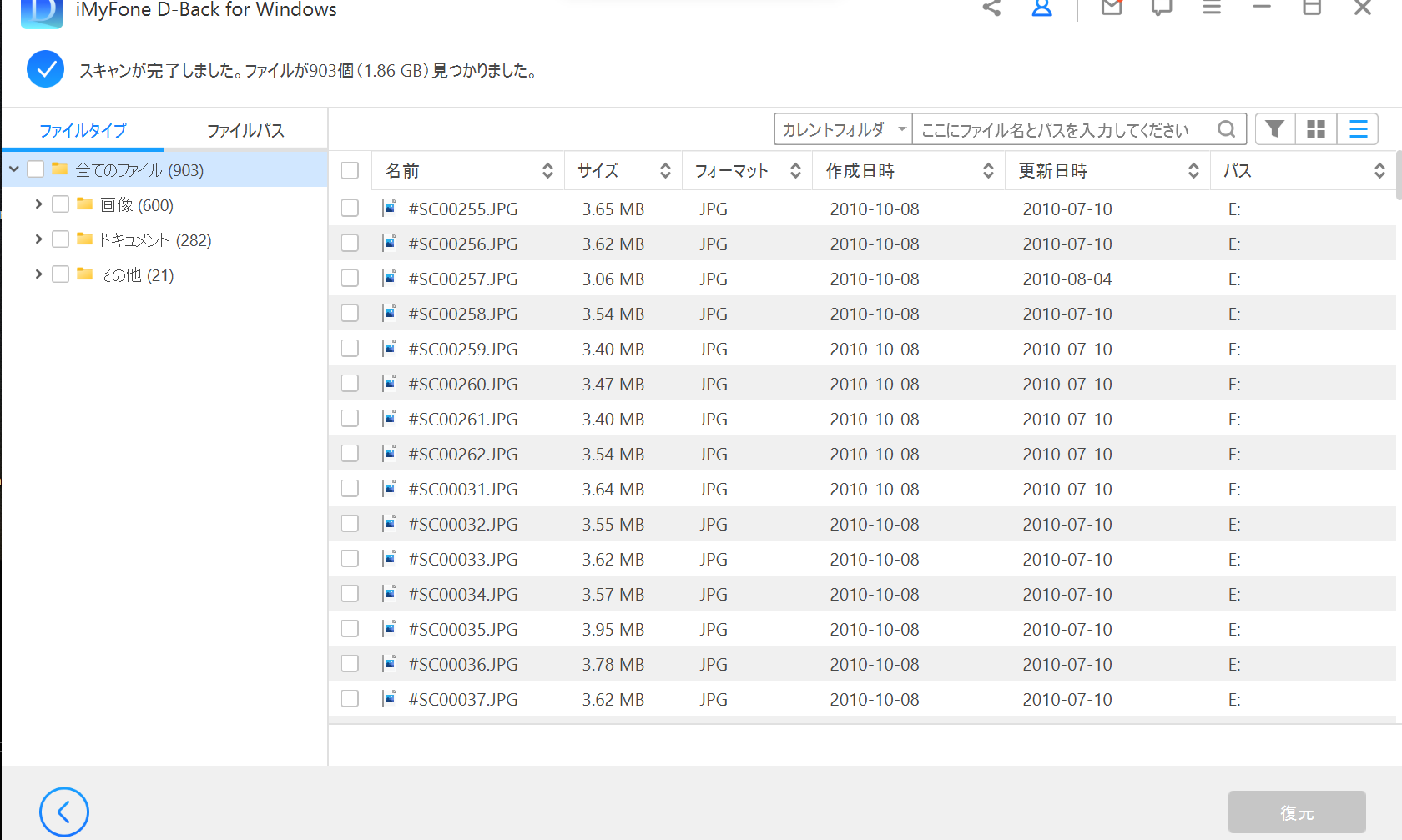1402x840 pixels.
Task: Click the 復元 restore button
Action: [1296, 812]
